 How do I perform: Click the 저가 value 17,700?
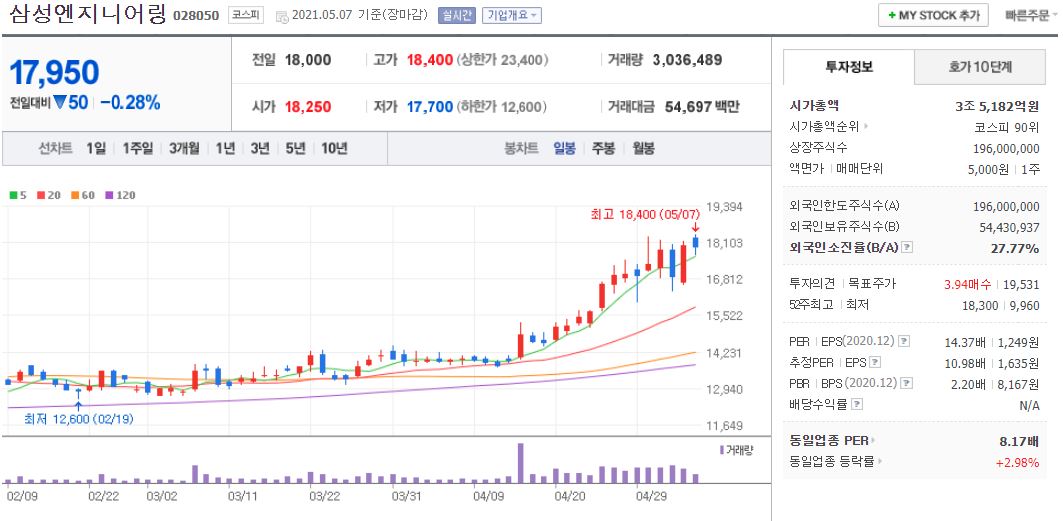click(x=430, y=106)
